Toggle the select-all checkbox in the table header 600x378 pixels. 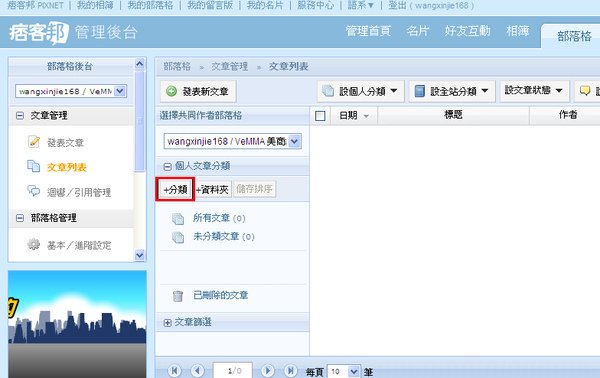[x=320, y=116]
